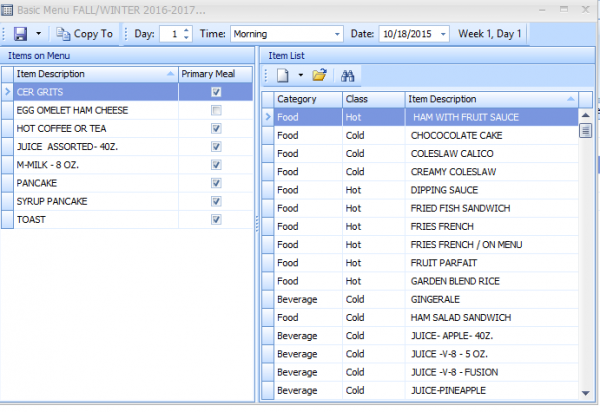Sort by Class column header
This screenshot has height=412, width=600.
pyautogui.click(x=372, y=99)
